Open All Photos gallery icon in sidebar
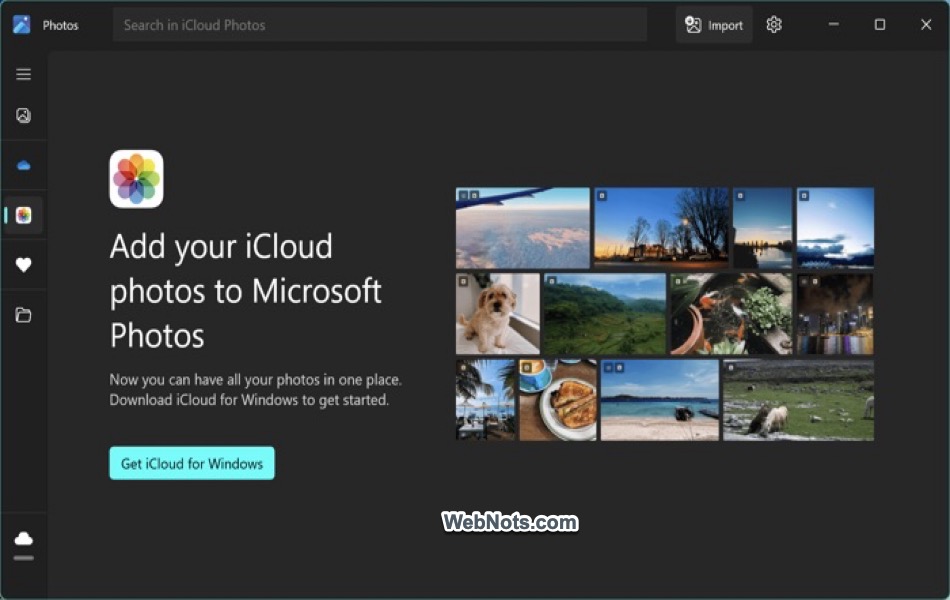 [24, 115]
